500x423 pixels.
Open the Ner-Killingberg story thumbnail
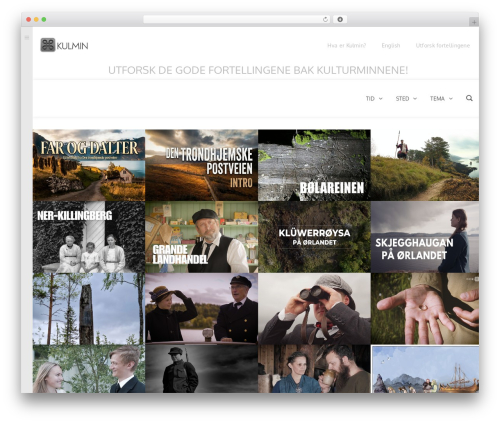[x=89, y=237]
